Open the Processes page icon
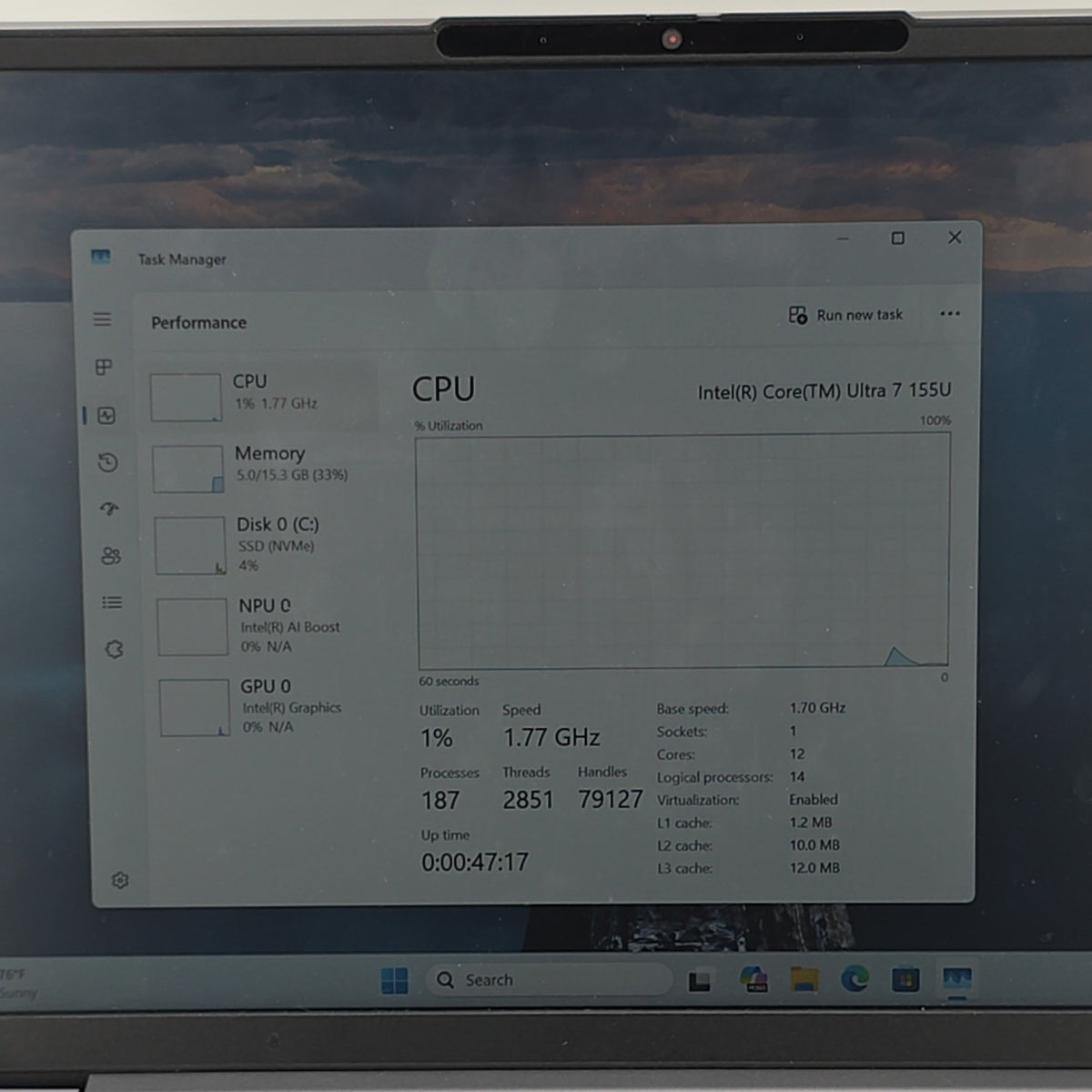The width and height of the screenshot is (1092, 1092). point(104,367)
